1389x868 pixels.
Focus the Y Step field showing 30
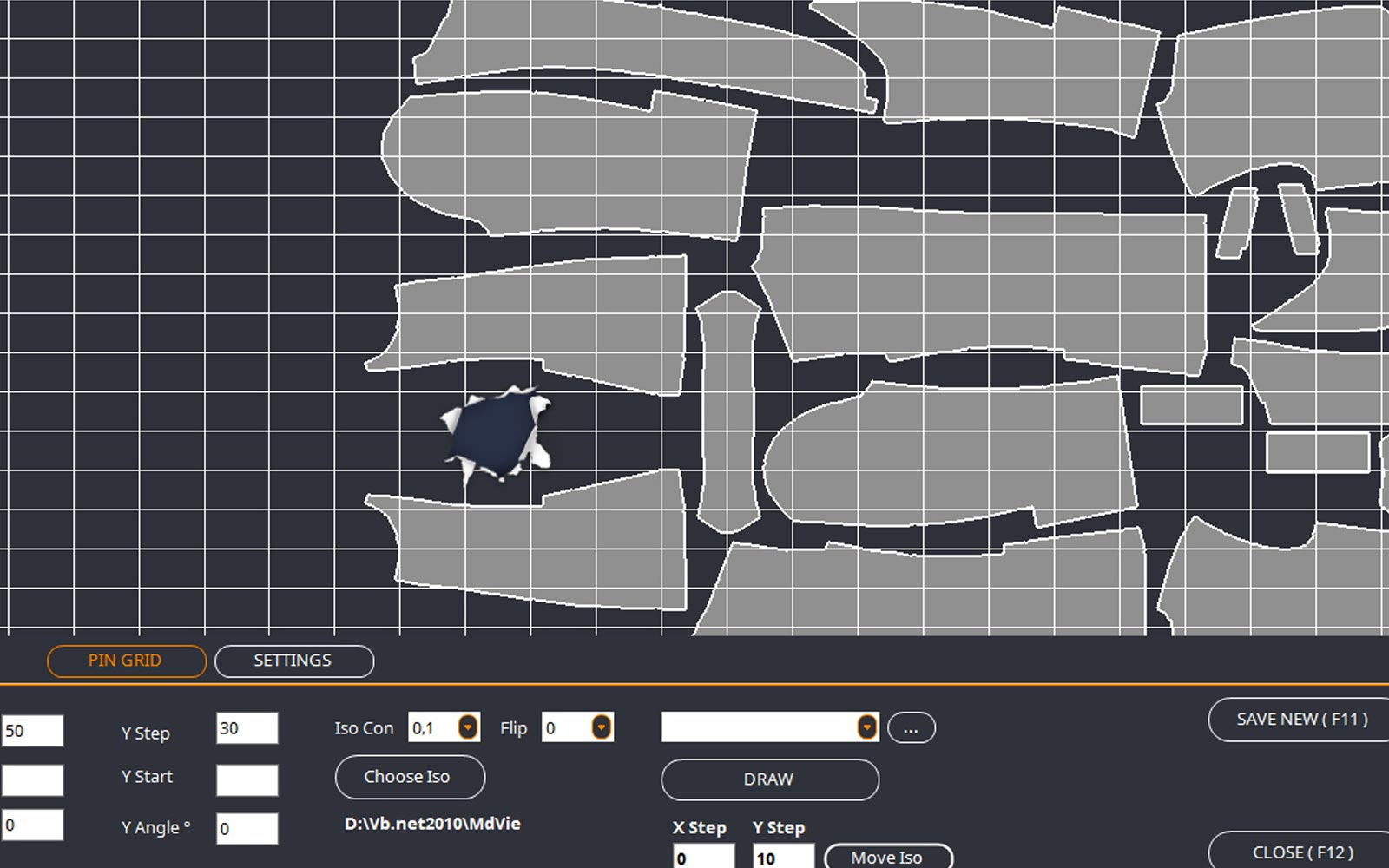pos(247,728)
